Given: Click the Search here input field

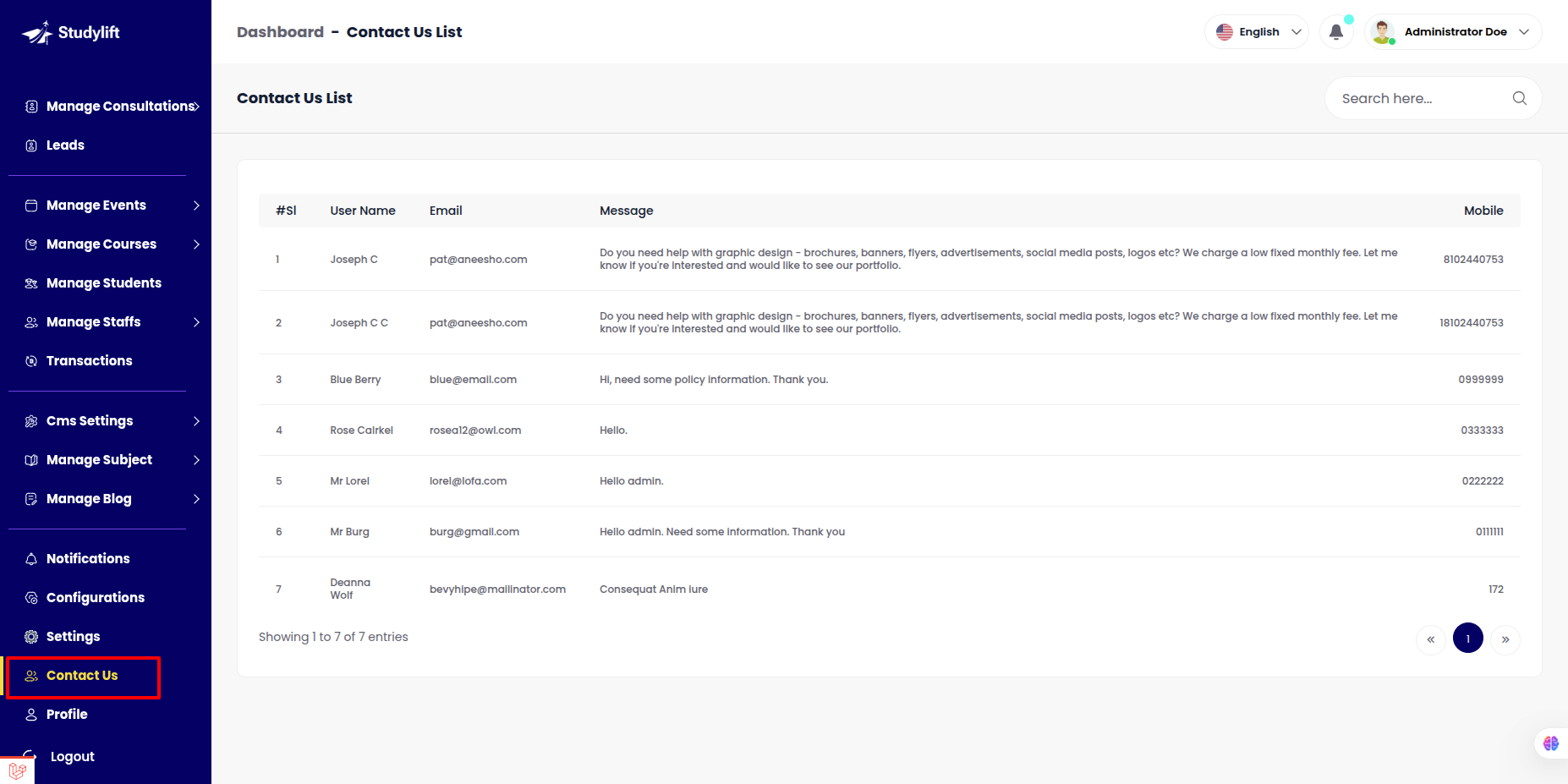Looking at the screenshot, I should (x=1433, y=98).
